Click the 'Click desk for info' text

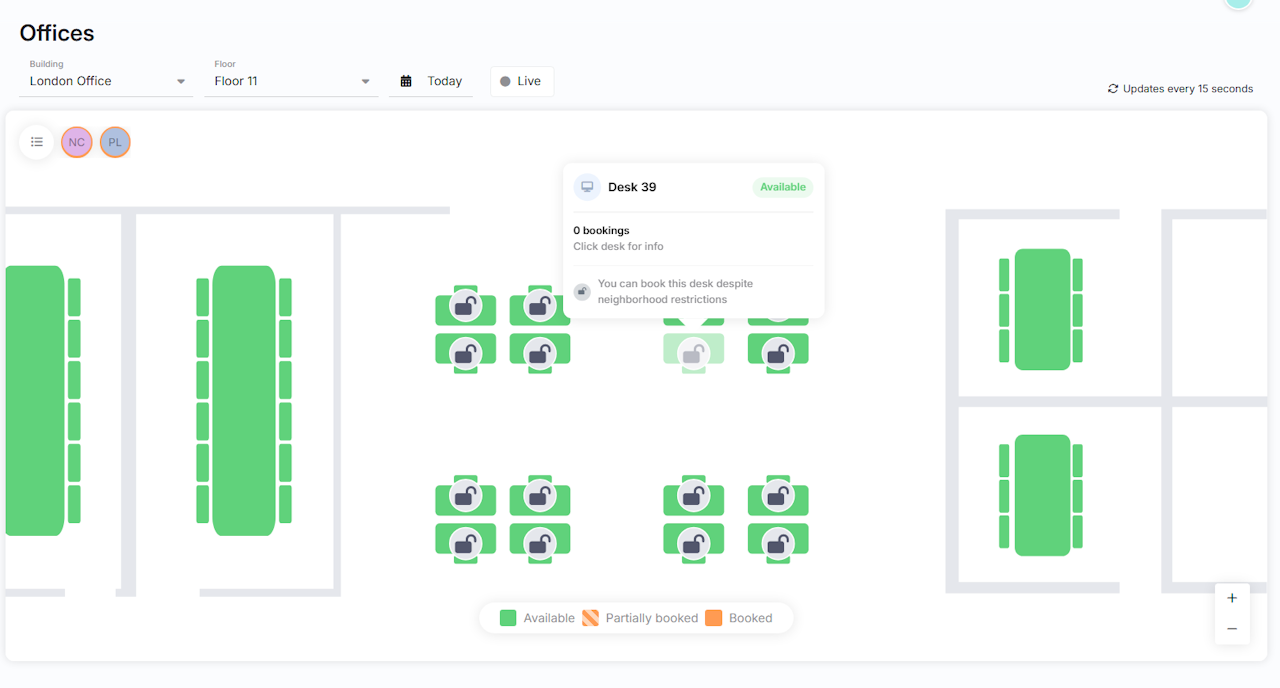pos(618,246)
